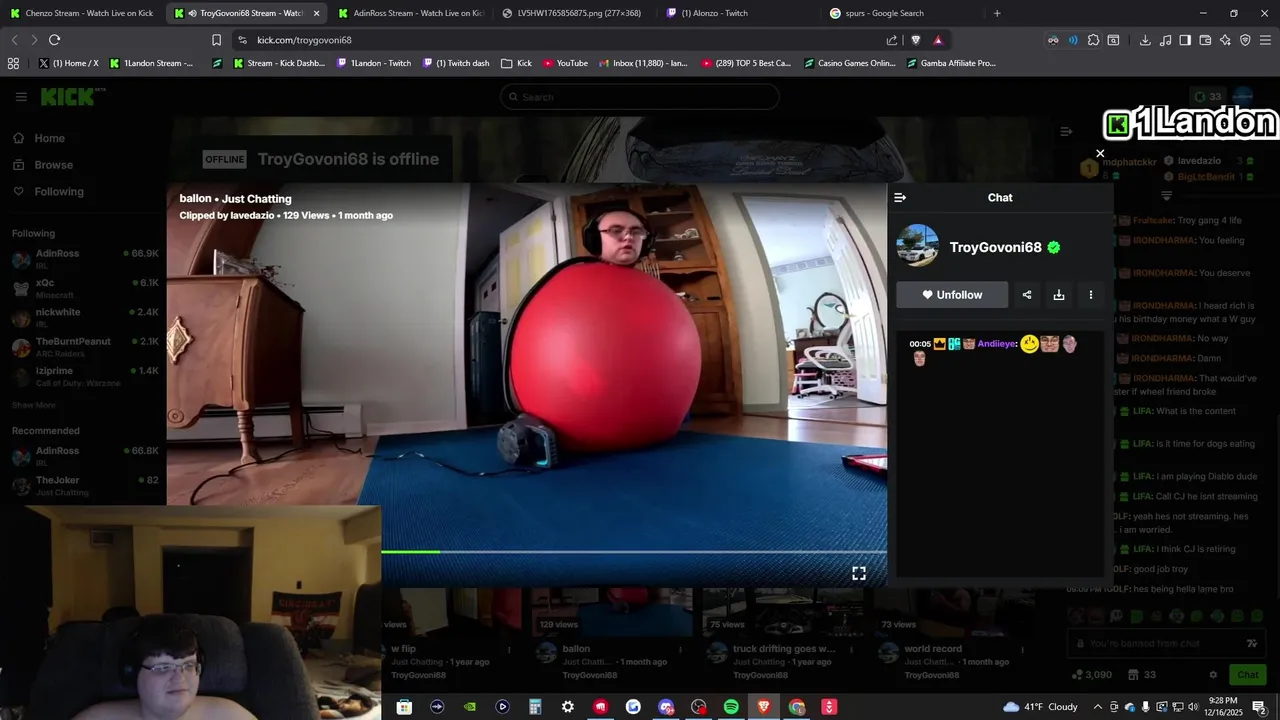Open Browse in Kick sidebar
This screenshot has height=720, width=1280.
(x=43, y=165)
